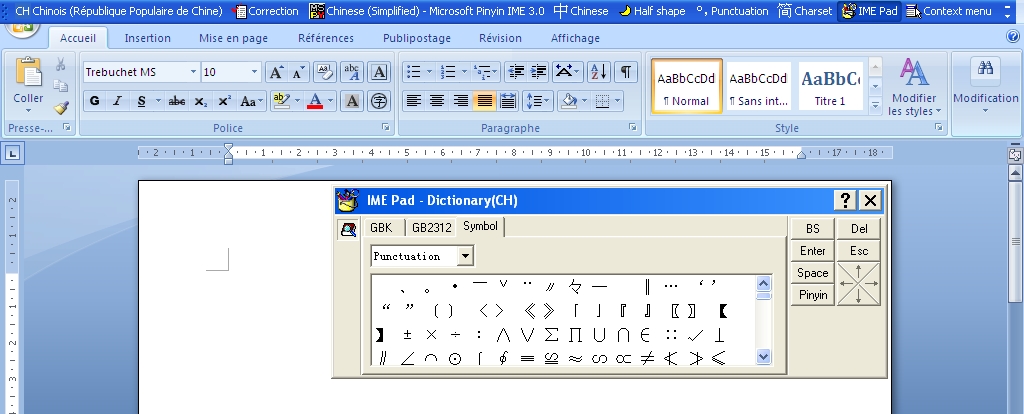Apply the Titre 1 style
This screenshot has height=414, width=1024.
[x=829, y=86]
